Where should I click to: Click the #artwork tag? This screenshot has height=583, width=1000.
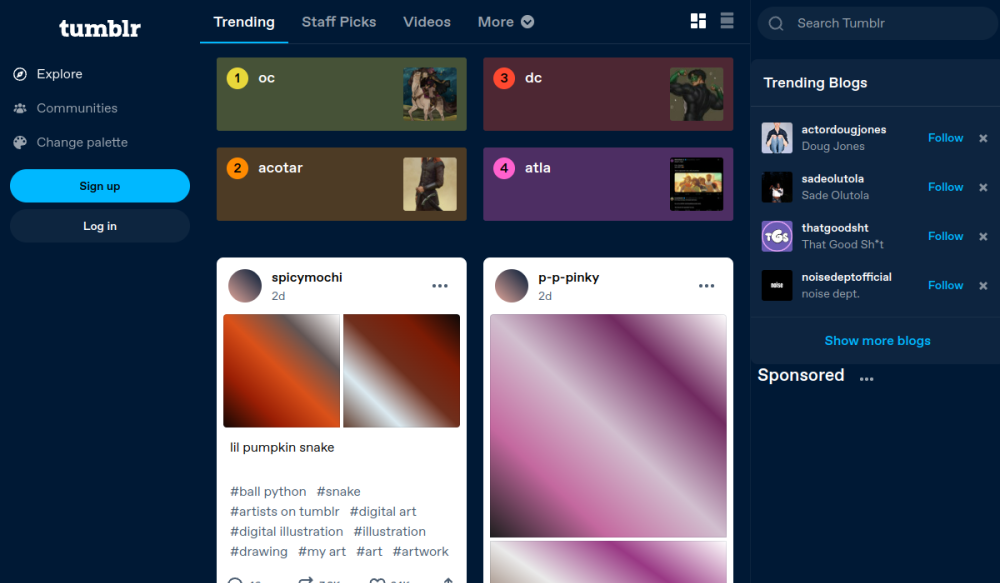[x=421, y=551]
